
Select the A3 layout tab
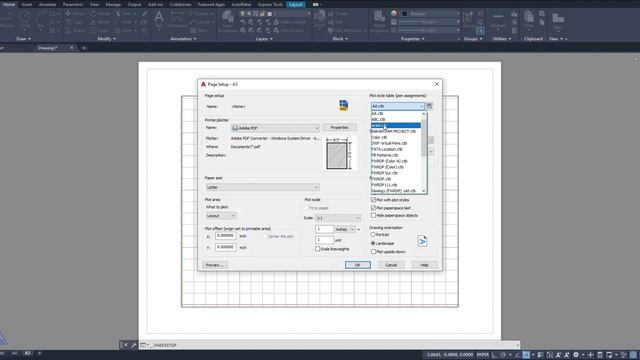tap(28, 353)
